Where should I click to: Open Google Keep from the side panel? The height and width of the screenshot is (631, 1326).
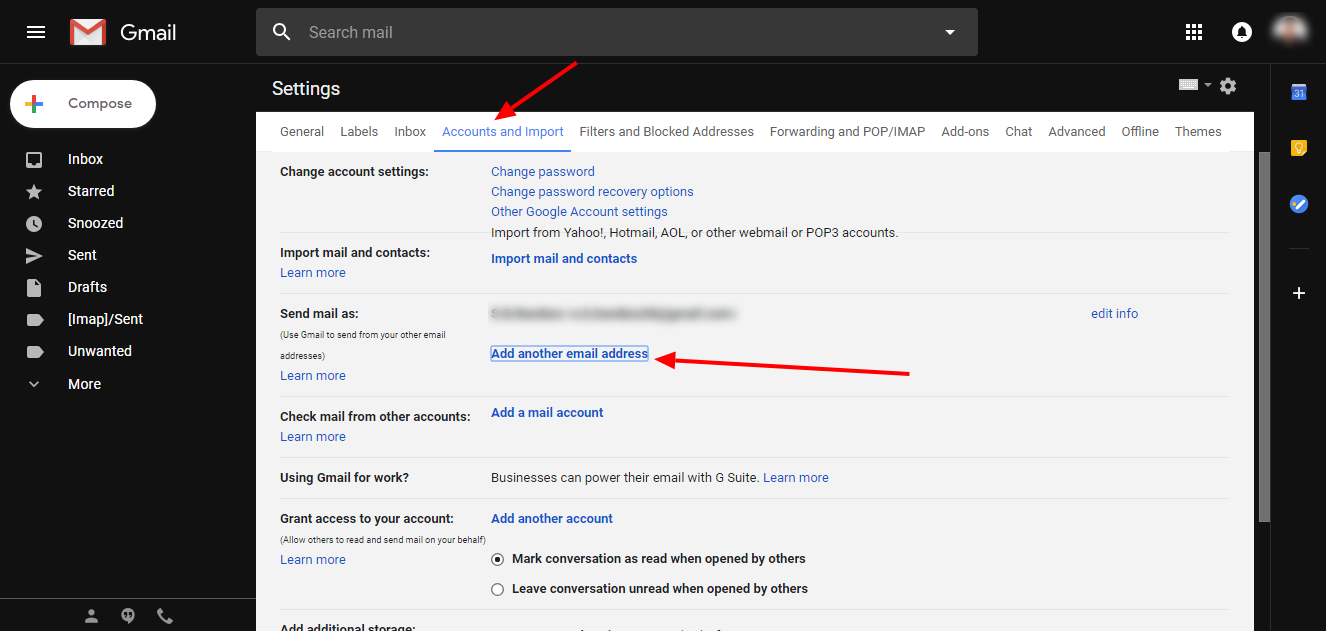(1298, 147)
